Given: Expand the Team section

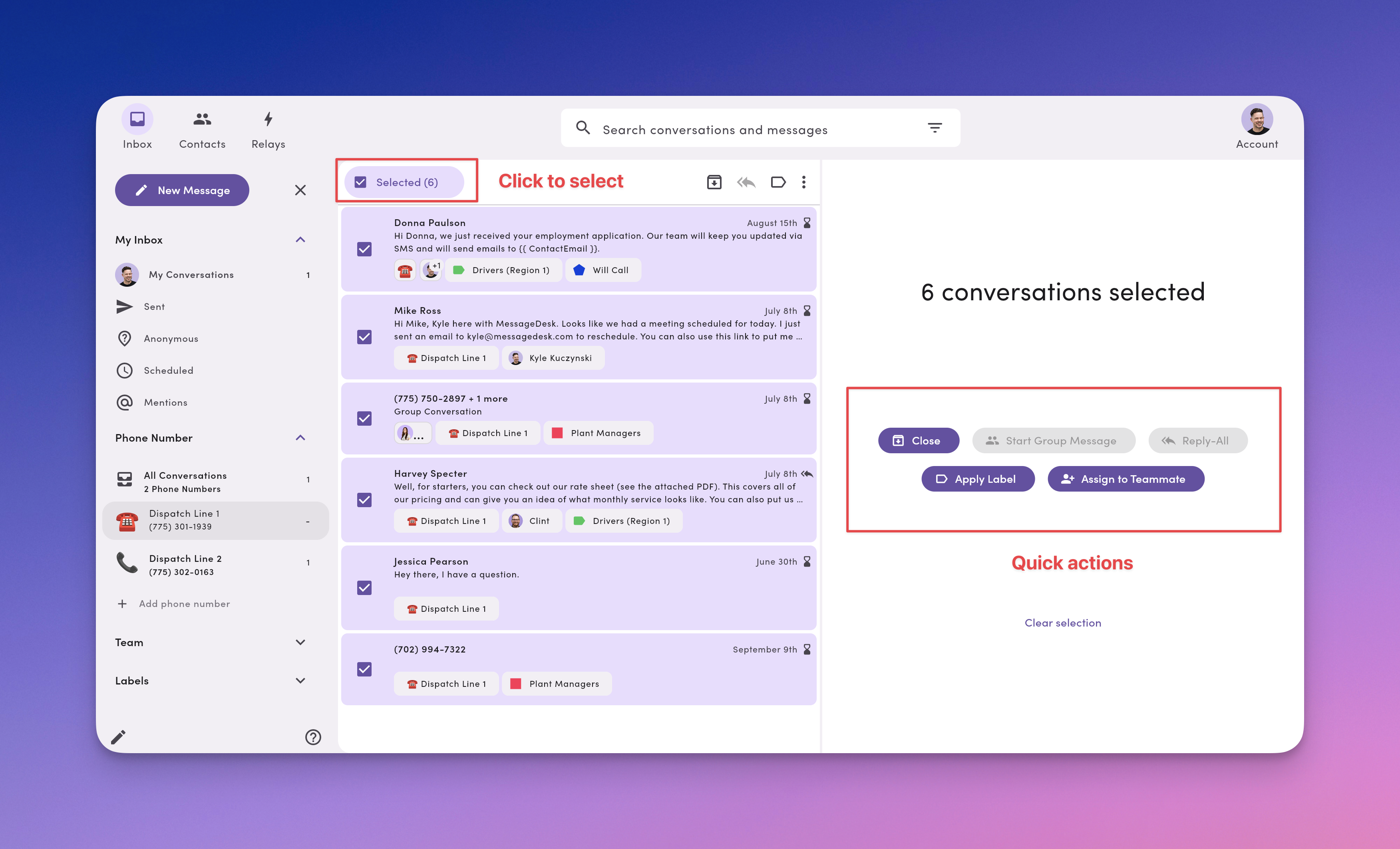Looking at the screenshot, I should [300, 642].
